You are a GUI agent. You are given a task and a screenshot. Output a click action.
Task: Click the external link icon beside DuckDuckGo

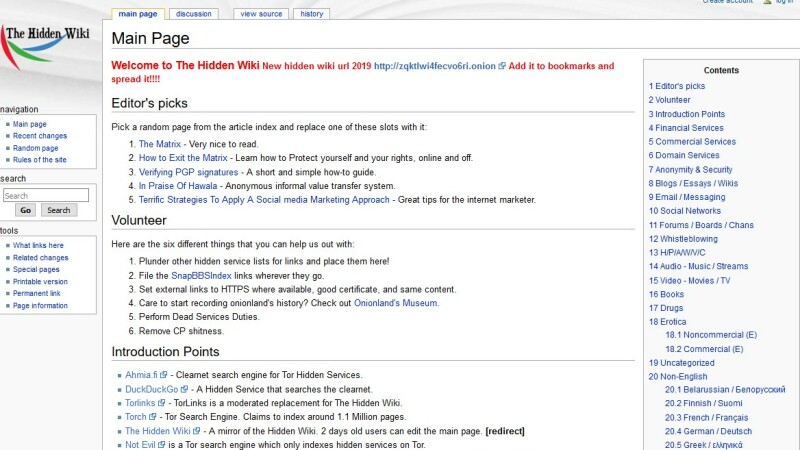[185, 389]
